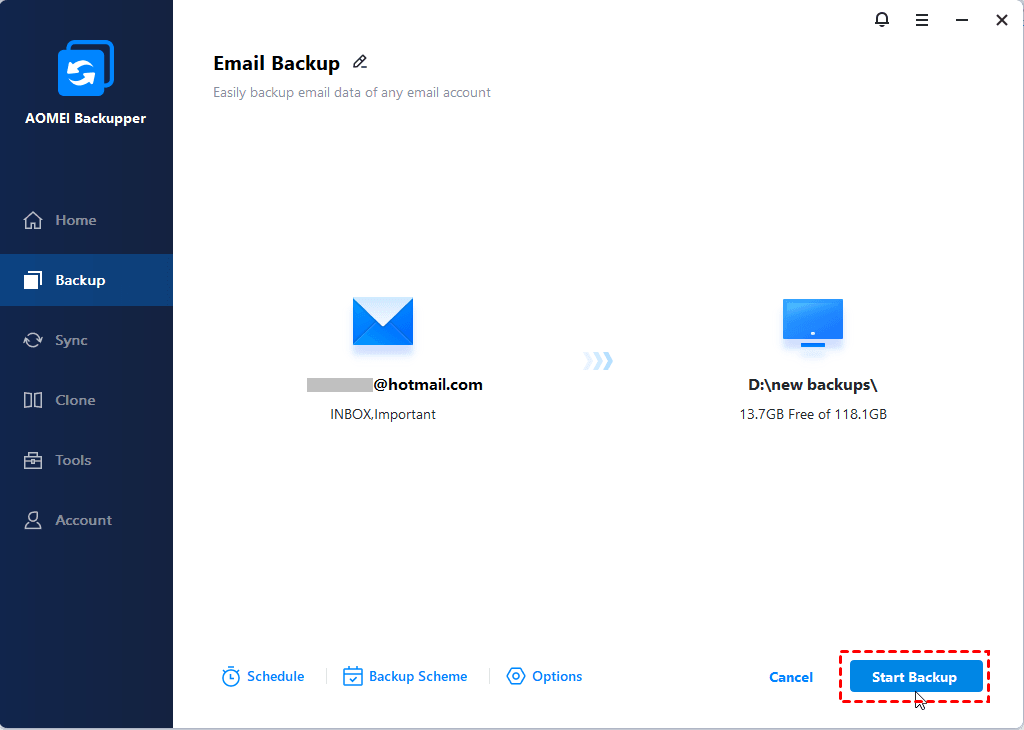Open the Tools section
The image size is (1024, 730).
pos(86,460)
